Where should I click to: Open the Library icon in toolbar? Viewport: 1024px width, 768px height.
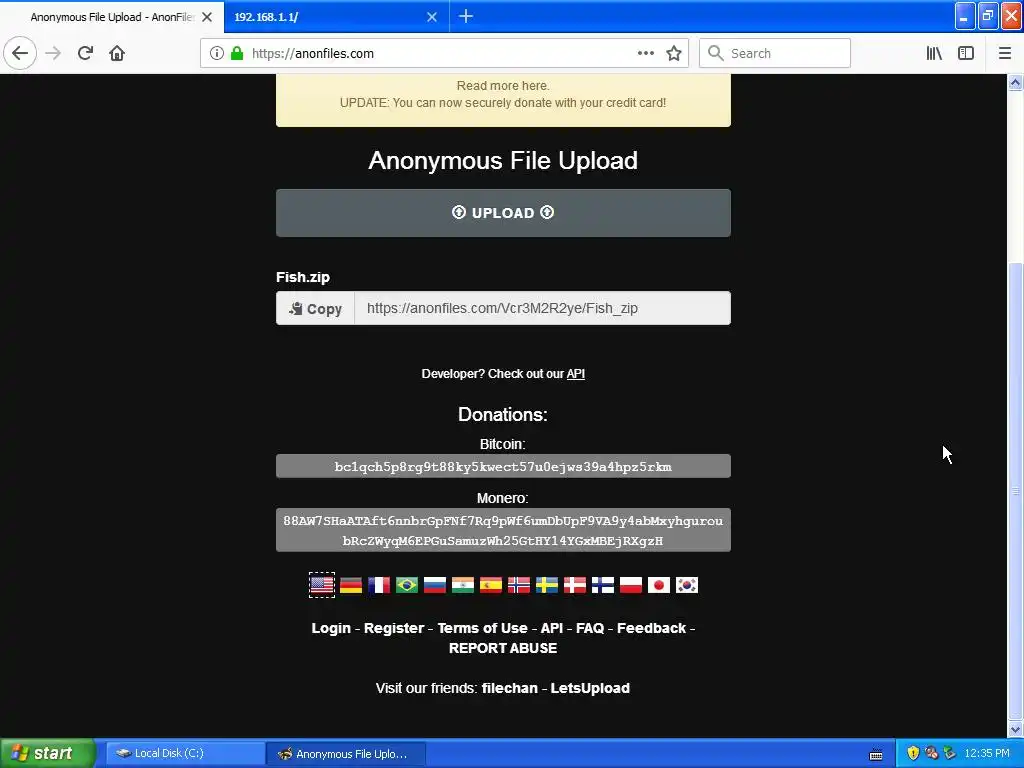(x=934, y=54)
